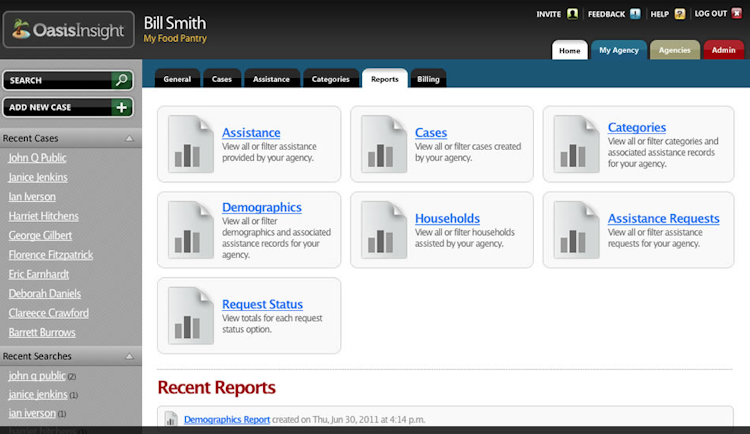The width and height of the screenshot is (750, 434).
Task: Click the Bill Smith user name
Action: 175,23
